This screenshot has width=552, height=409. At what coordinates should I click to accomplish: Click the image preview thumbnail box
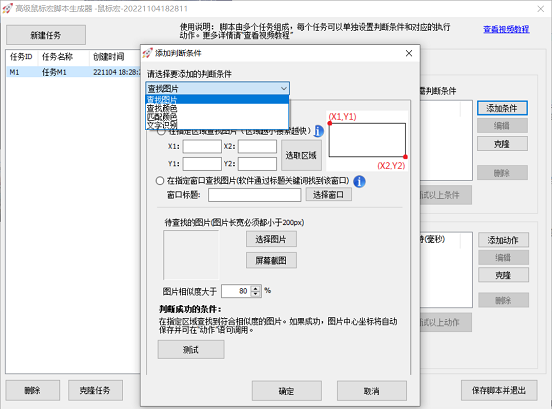pyautogui.click(x=191, y=255)
